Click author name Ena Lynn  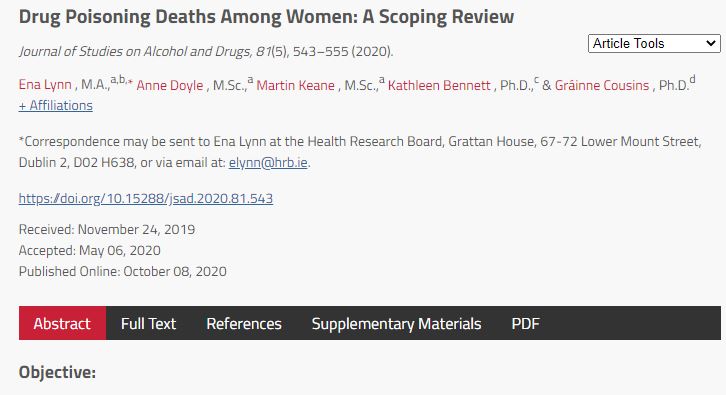point(45,85)
